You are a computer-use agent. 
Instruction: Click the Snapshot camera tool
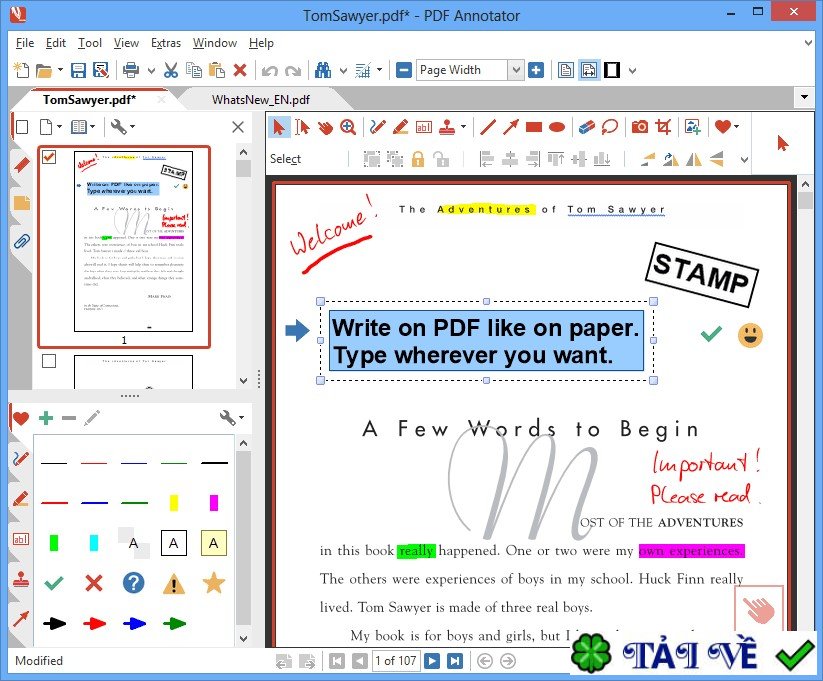pos(639,127)
